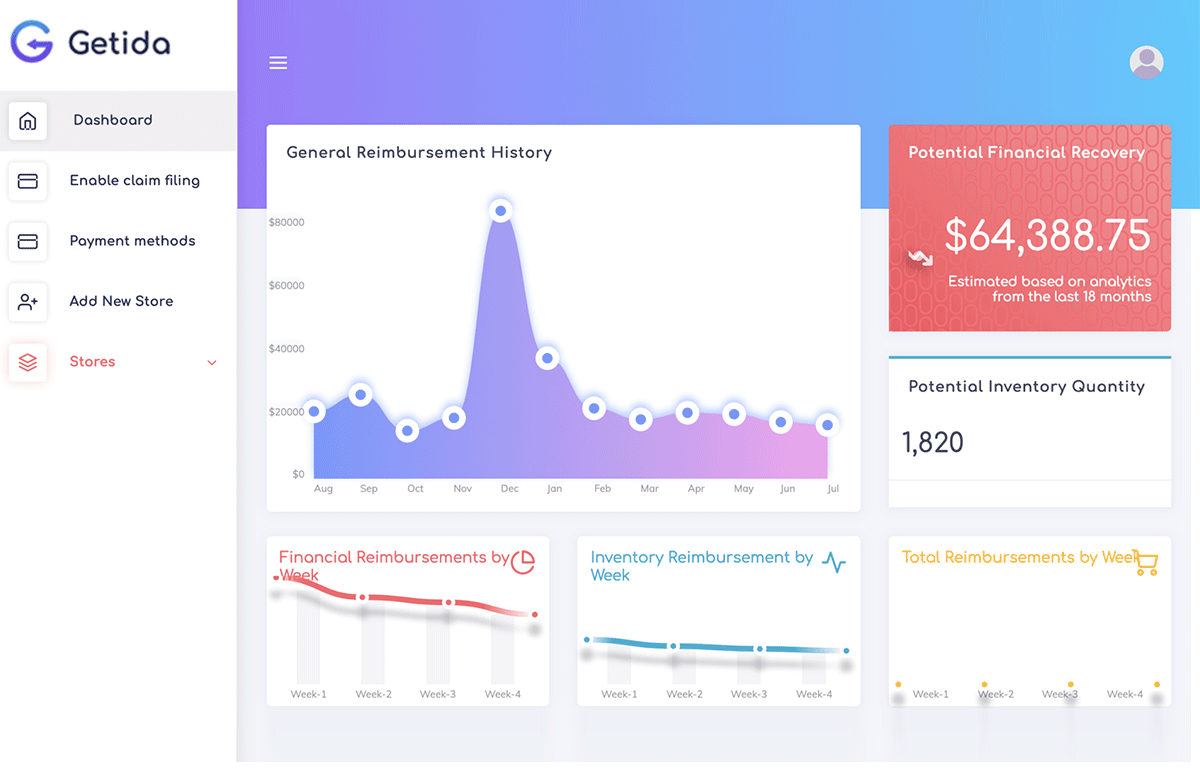Click the Potential Financial Recovery heading
Image resolution: width=1200 pixels, height=773 pixels.
(1027, 153)
